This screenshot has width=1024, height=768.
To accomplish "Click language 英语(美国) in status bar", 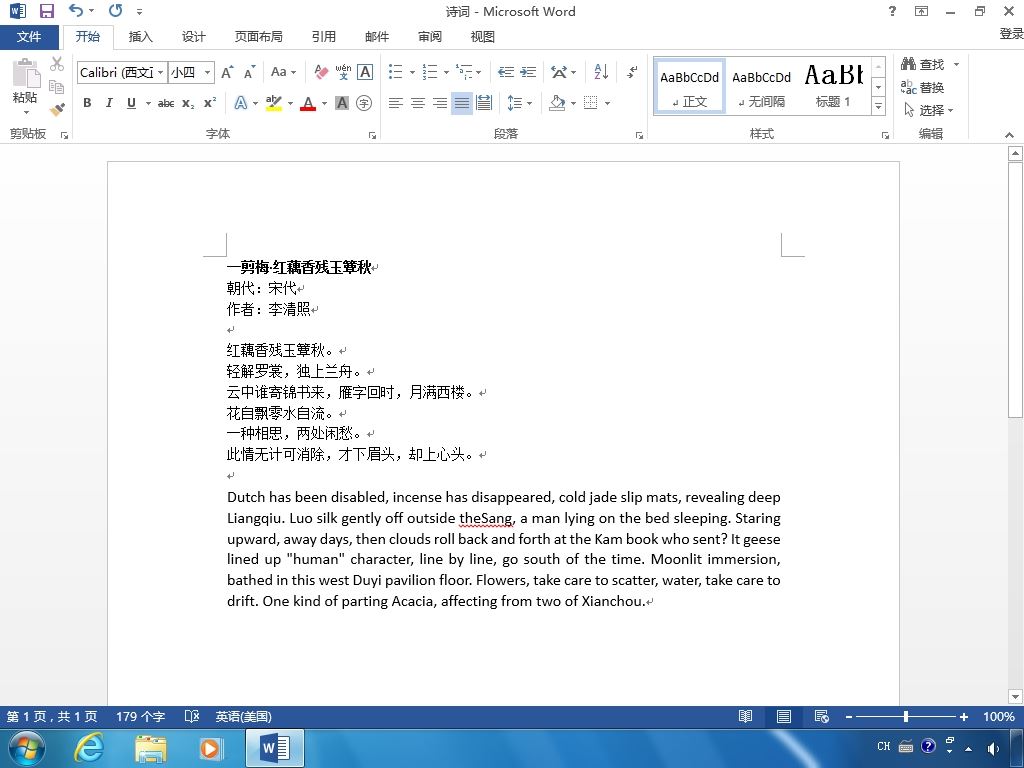I will (244, 716).
